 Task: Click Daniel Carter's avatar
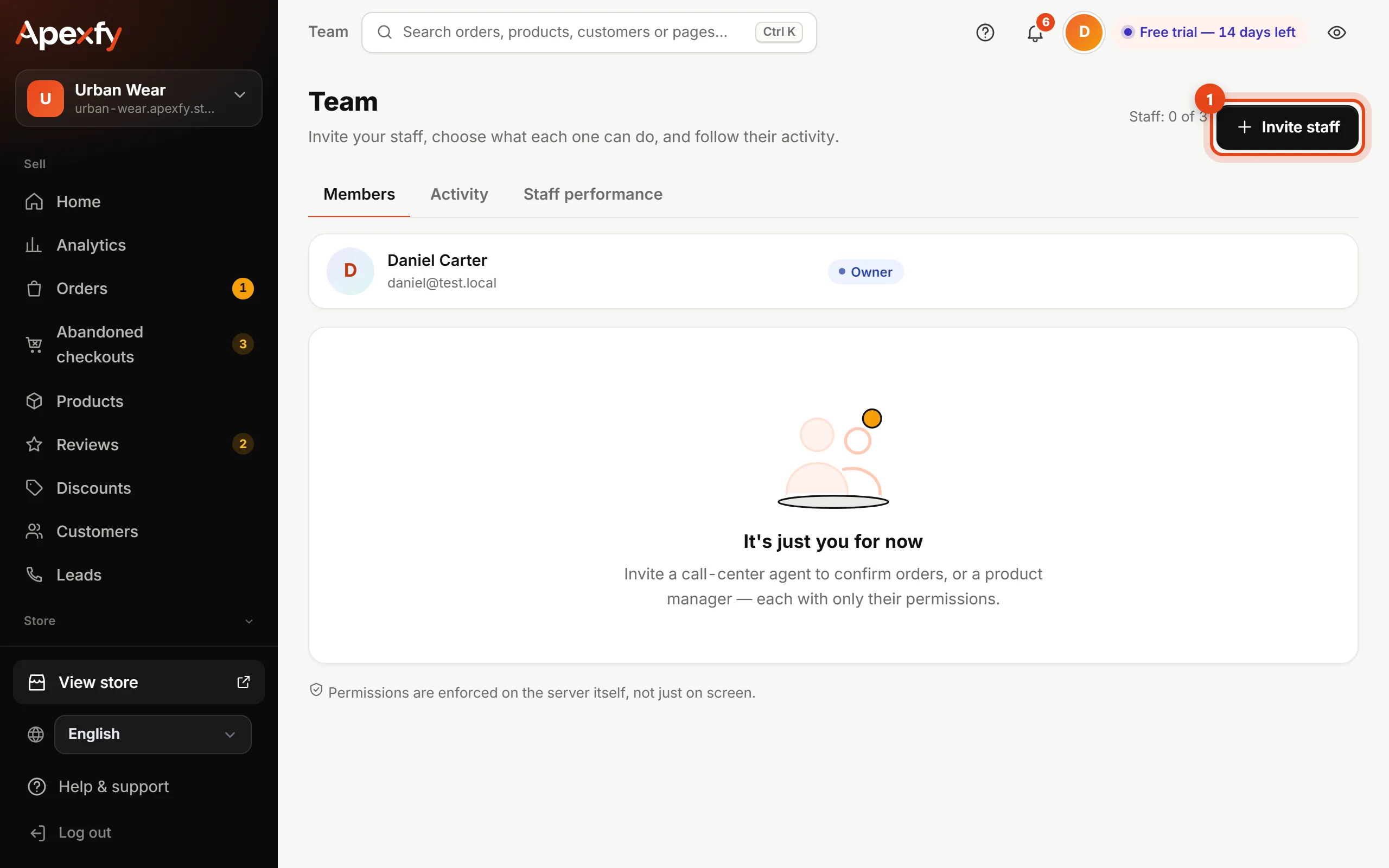tap(350, 271)
